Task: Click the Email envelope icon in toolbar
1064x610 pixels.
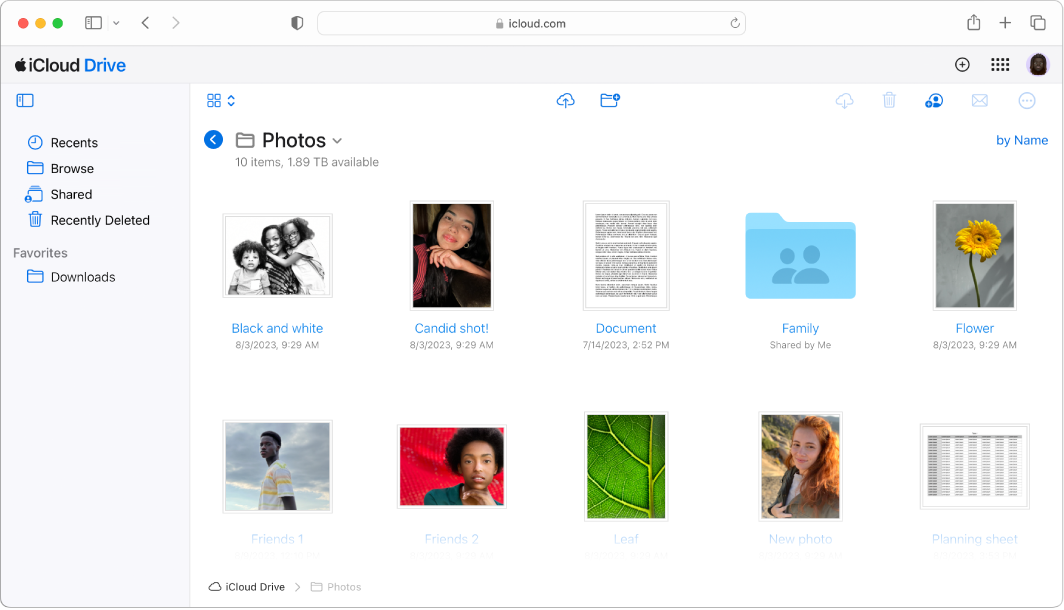Action: pos(979,100)
